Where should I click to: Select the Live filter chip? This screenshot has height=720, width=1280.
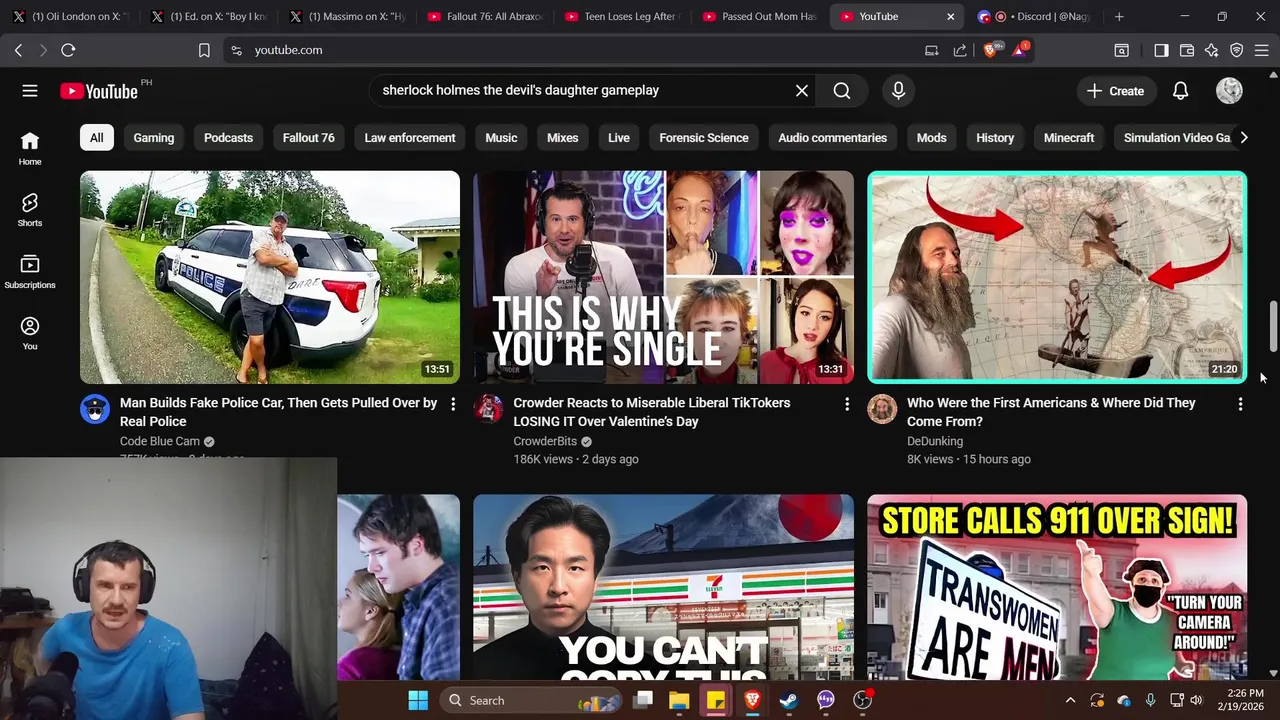[x=619, y=138]
